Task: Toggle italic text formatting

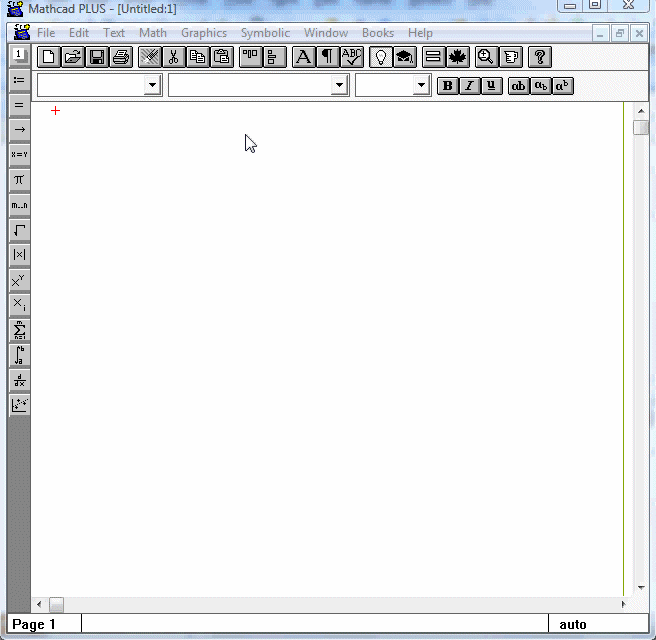Action: pyautogui.click(x=469, y=86)
